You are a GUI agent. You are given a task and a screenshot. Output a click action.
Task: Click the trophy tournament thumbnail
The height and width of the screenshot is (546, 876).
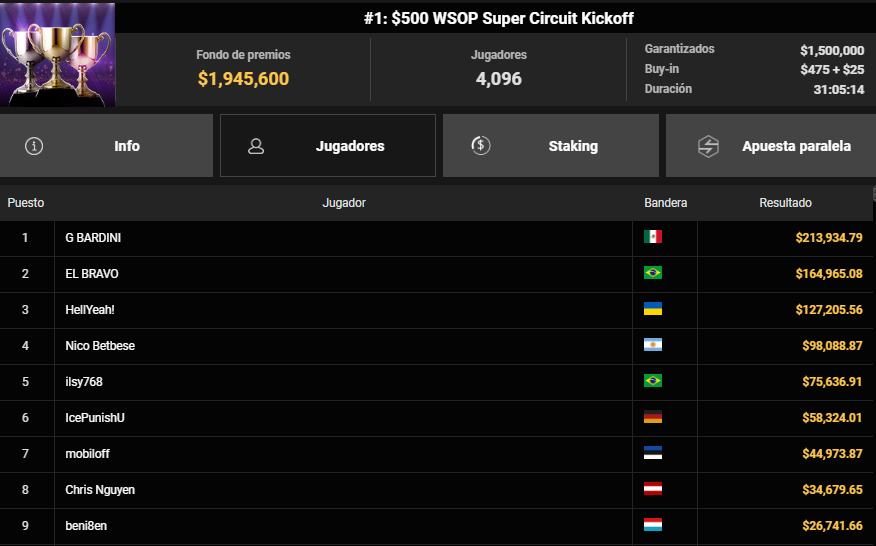point(58,54)
